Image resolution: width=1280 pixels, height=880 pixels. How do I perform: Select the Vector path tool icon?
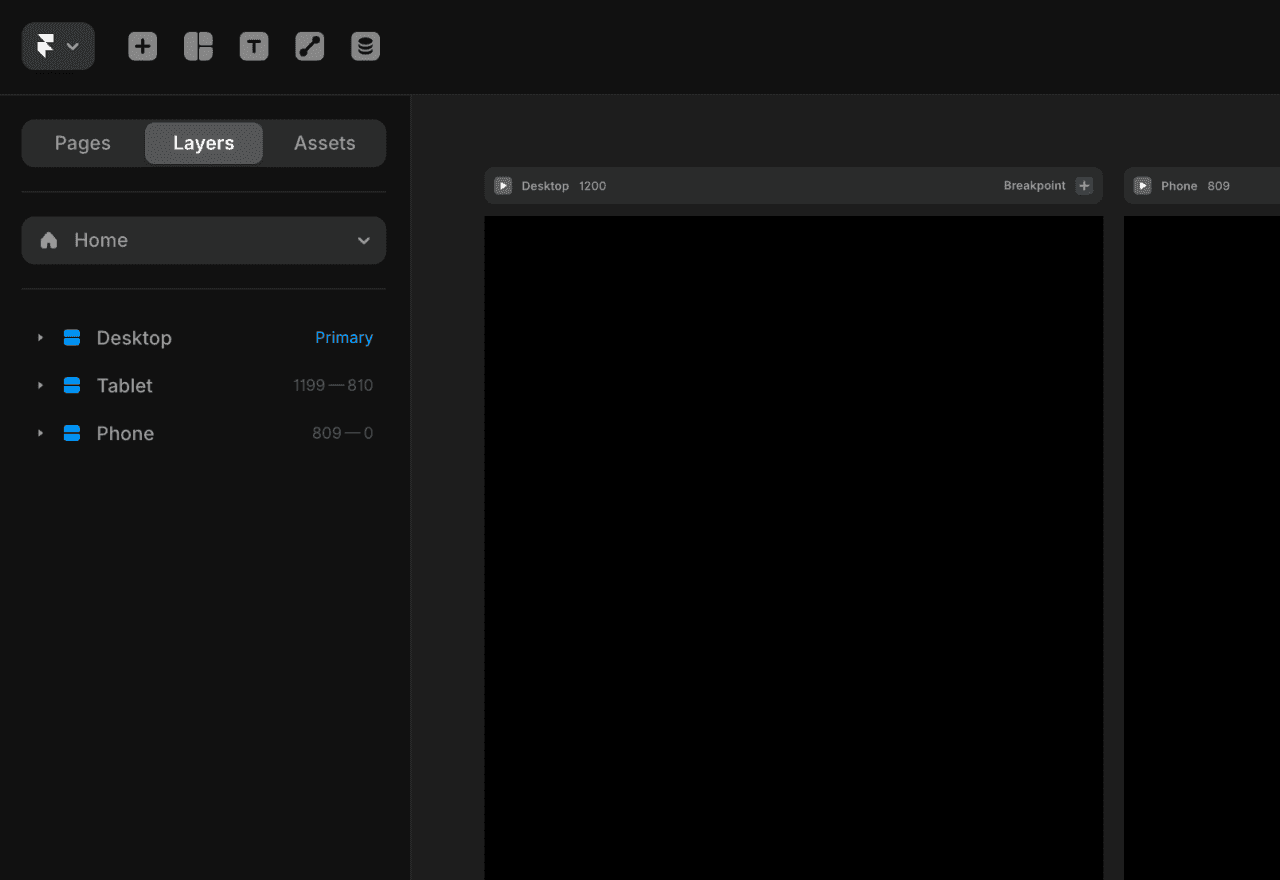310,46
